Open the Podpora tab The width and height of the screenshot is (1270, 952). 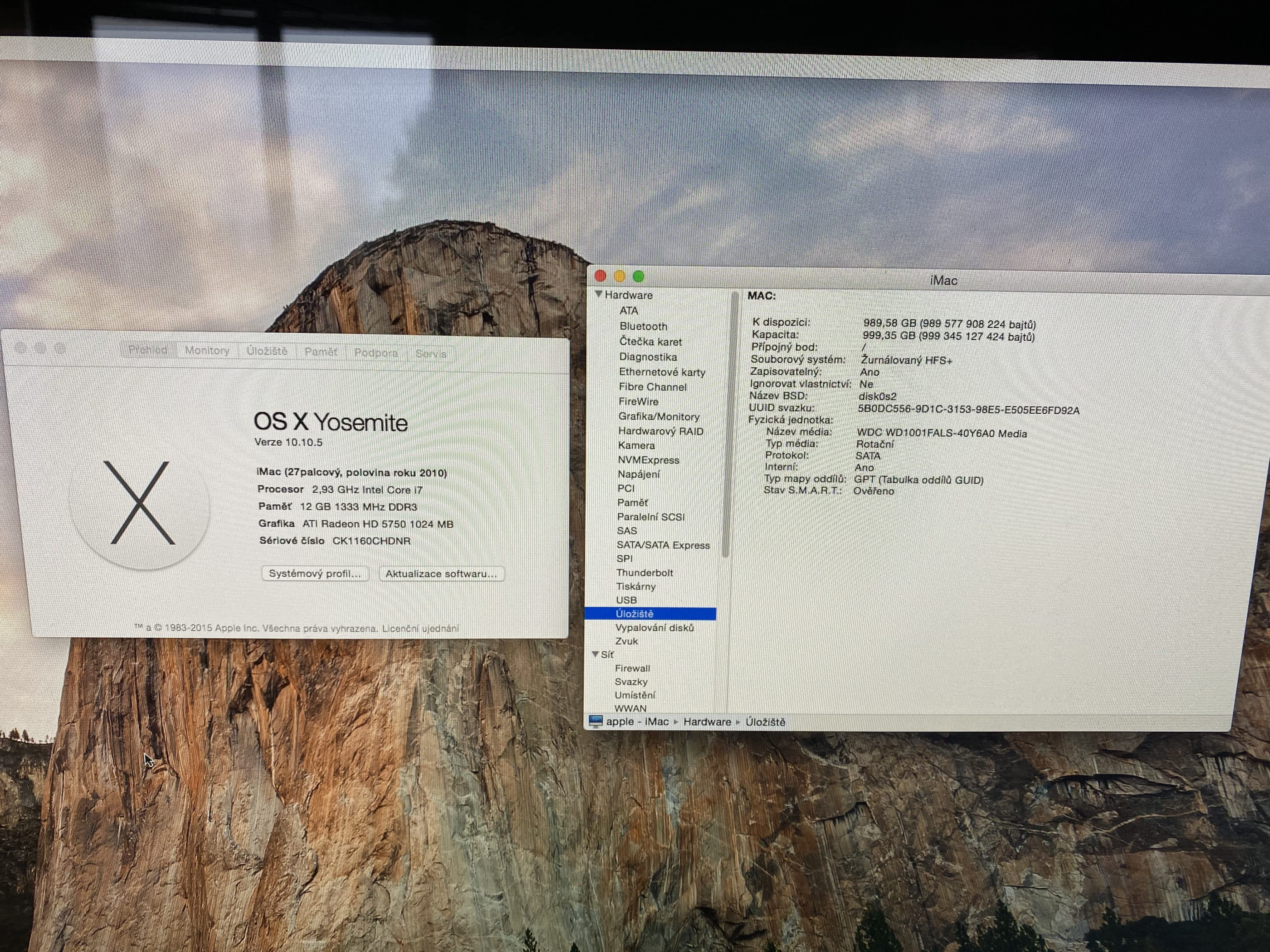[375, 353]
